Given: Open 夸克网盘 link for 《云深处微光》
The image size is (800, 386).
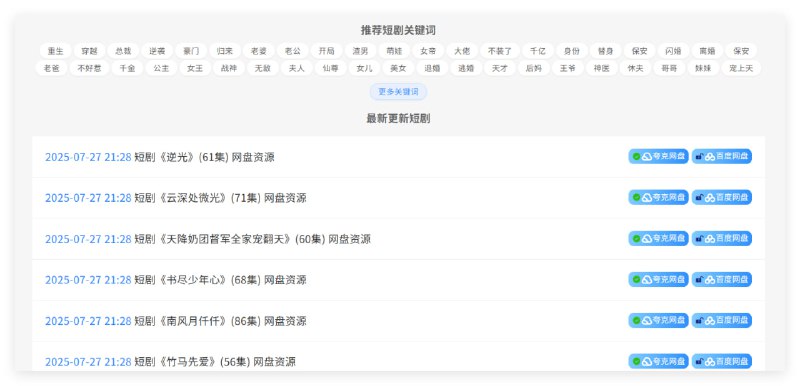Looking at the screenshot, I should point(658,197).
